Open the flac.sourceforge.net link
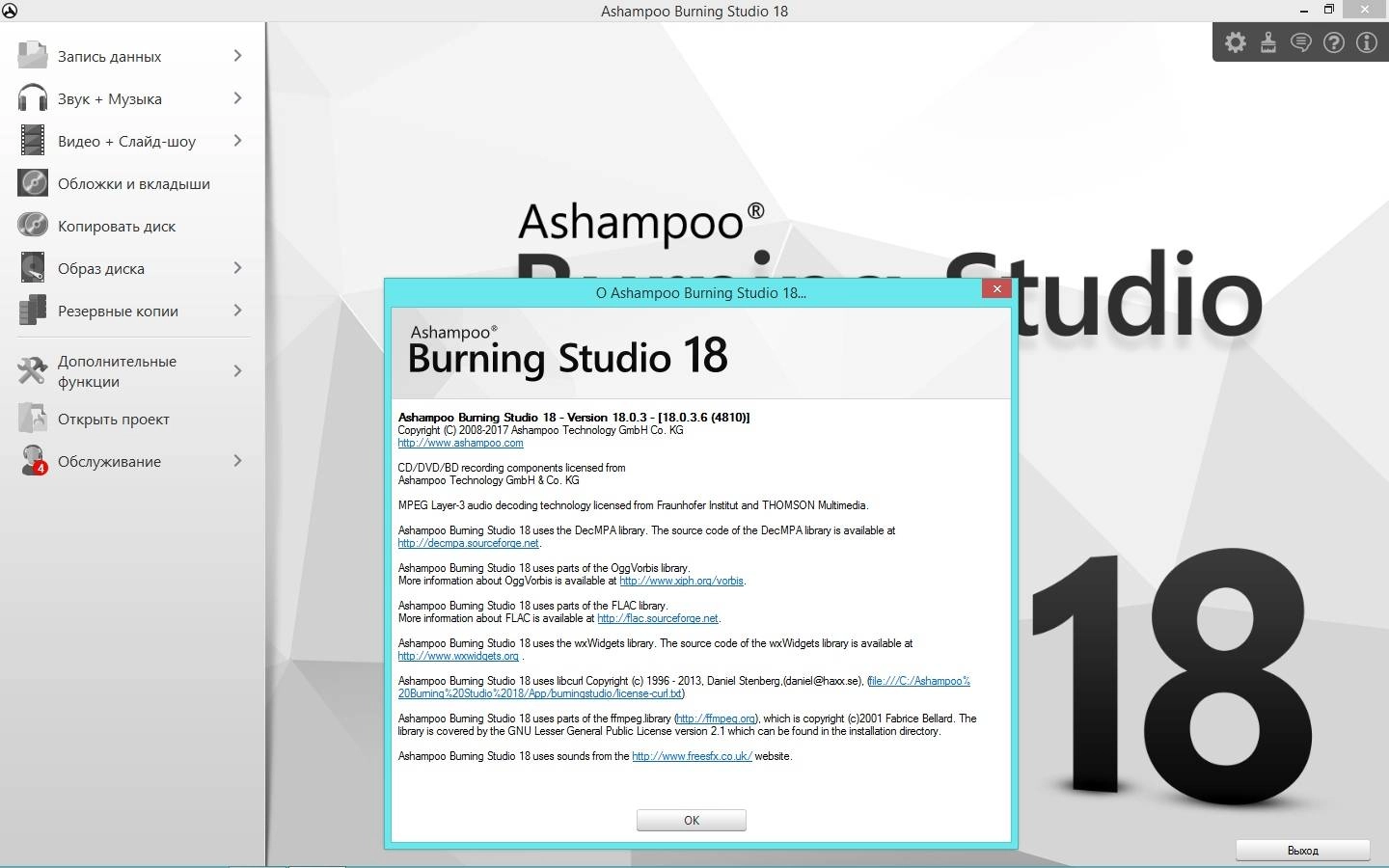 click(x=658, y=618)
